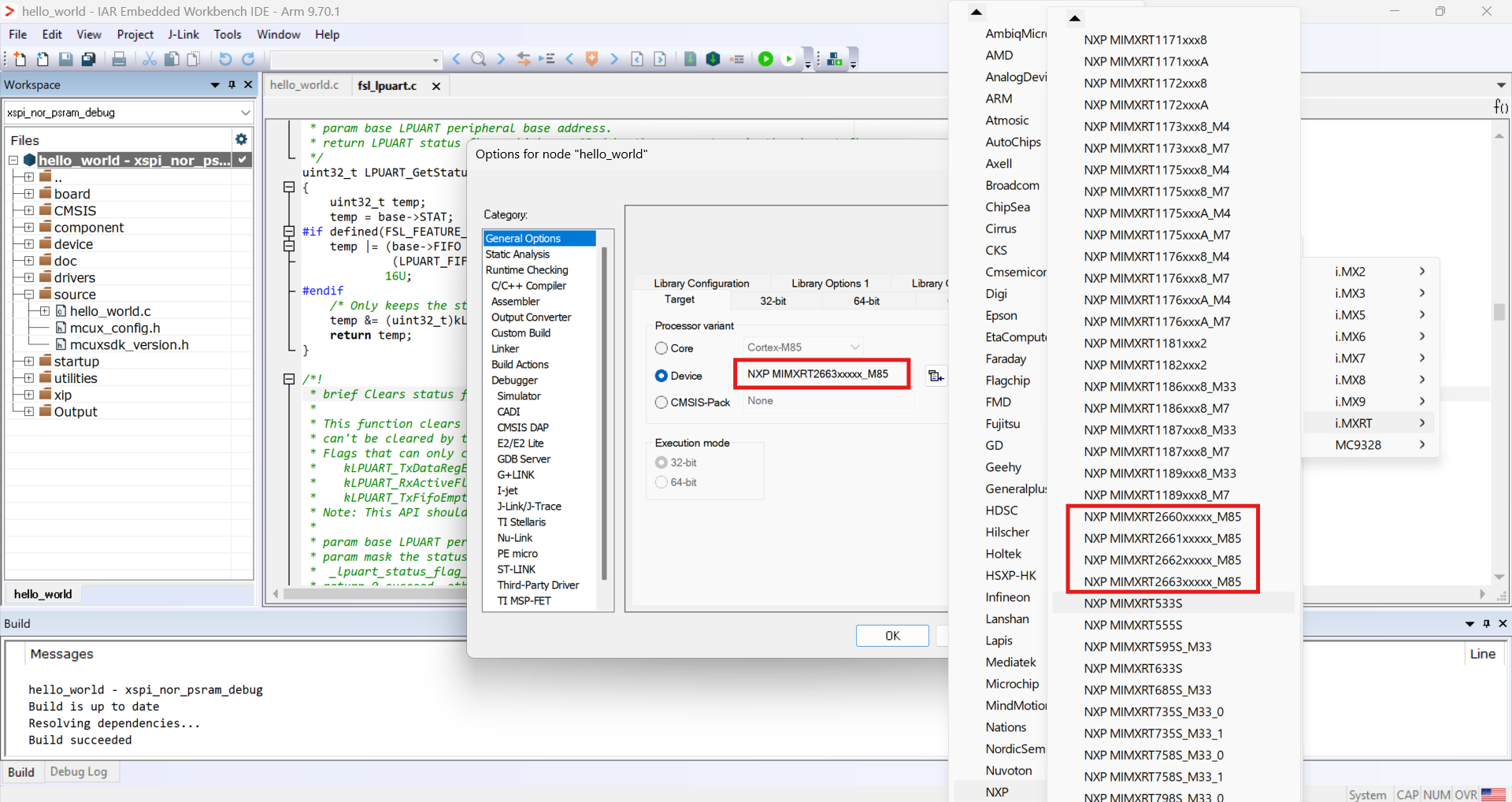Collapse the source folder node
1512x802 pixels.
pyautogui.click(x=29, y=294)
